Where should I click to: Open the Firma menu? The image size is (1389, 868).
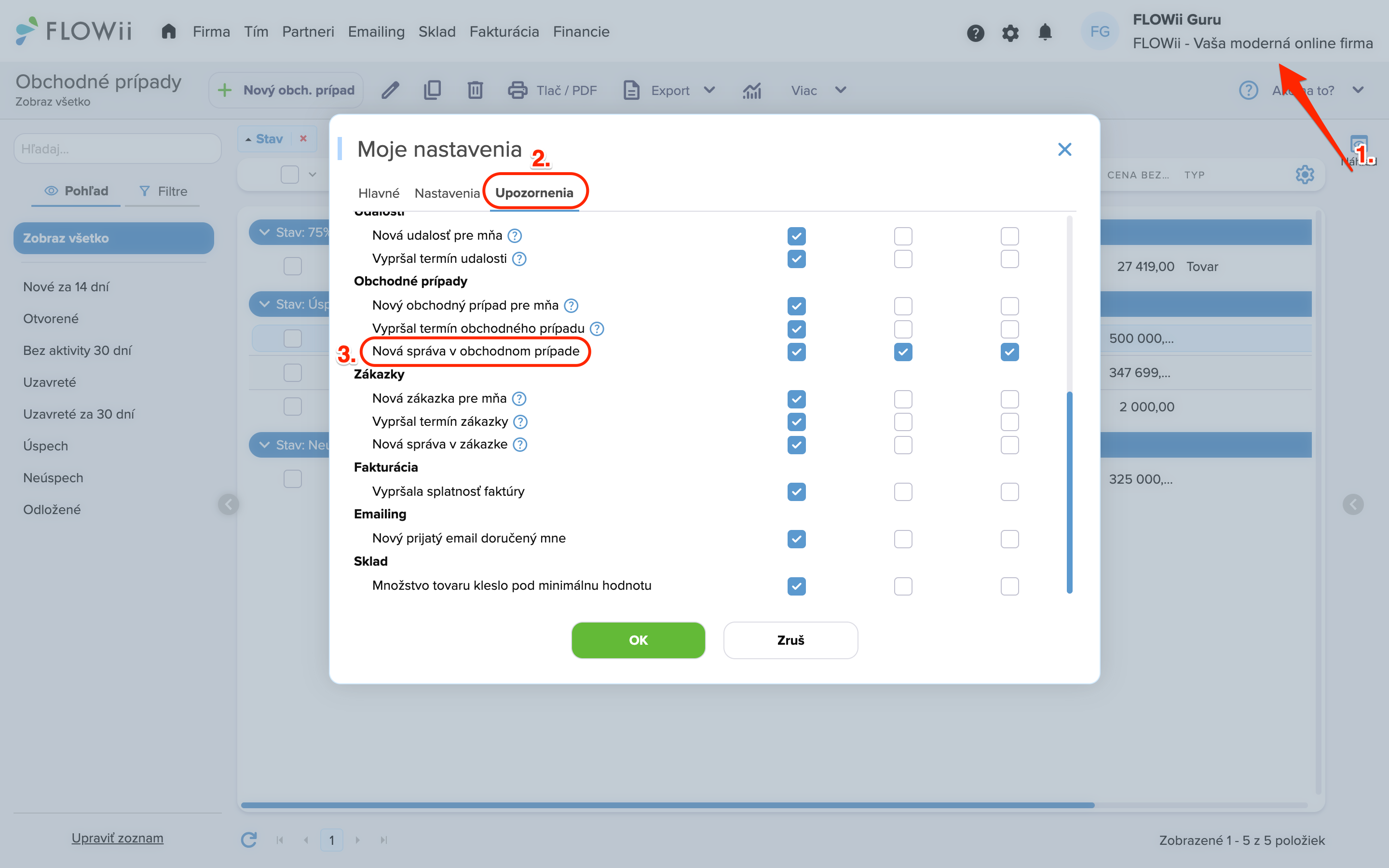[211, 31]
